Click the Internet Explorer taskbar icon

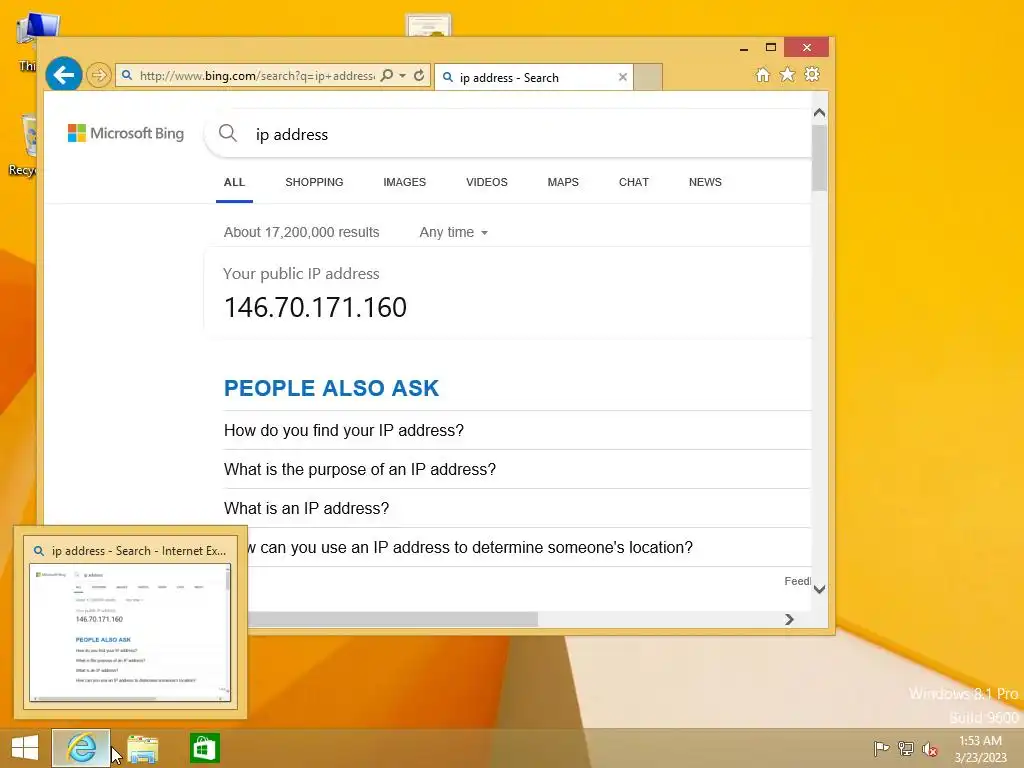click(81, 748)
